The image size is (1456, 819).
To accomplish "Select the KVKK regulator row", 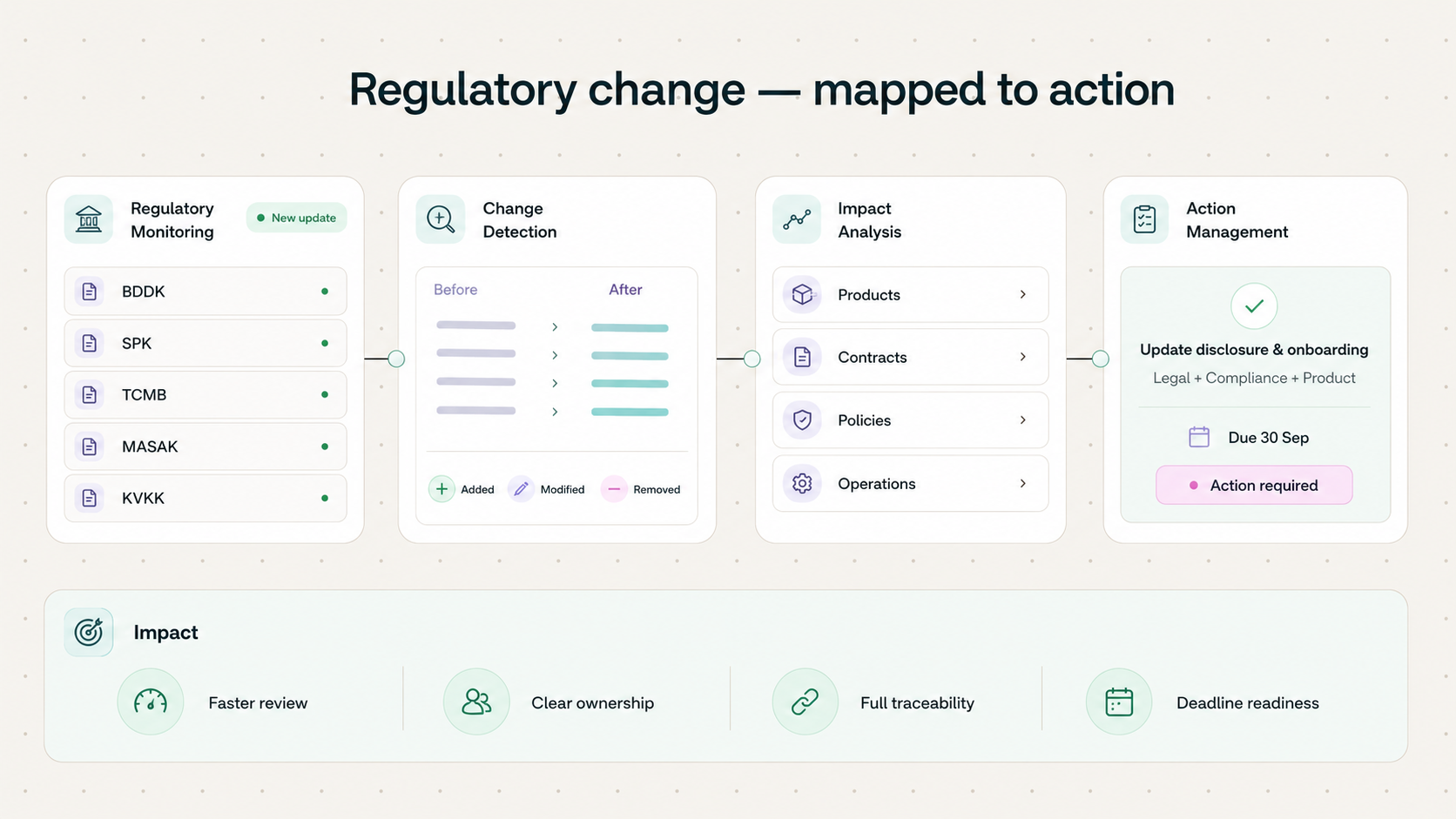I will click(206, 498).
